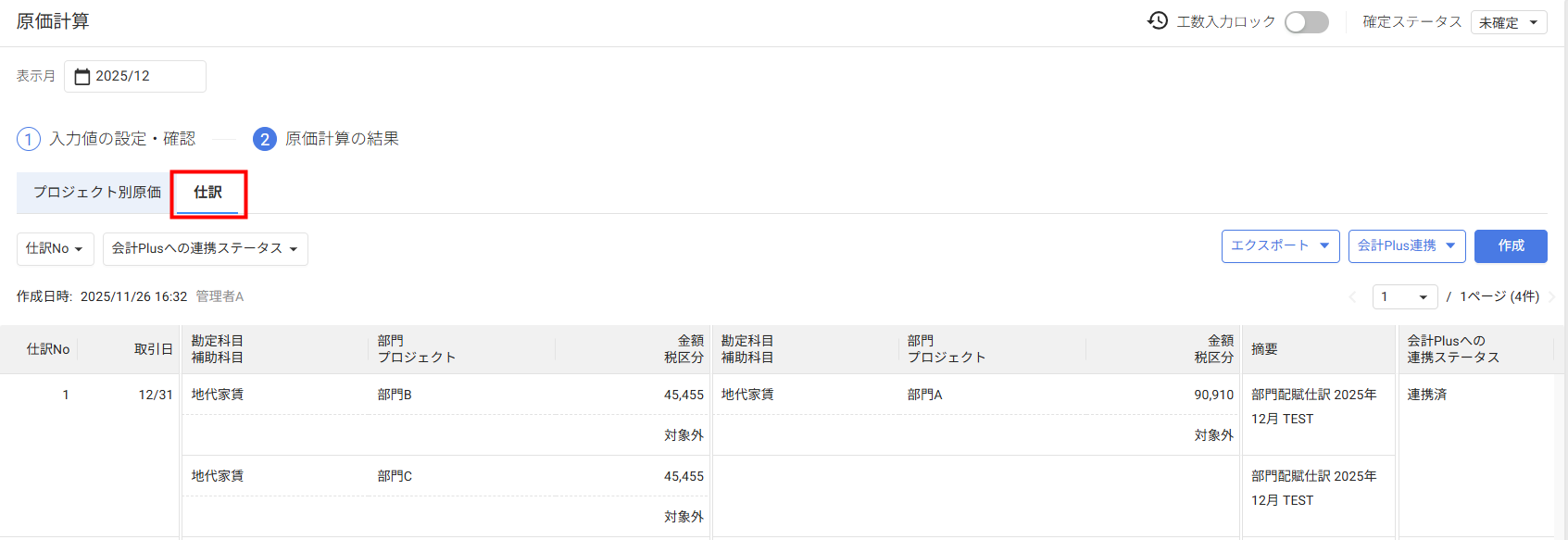
Task: Click the 表示月 2025/12 date field
Action: (135, 76)
